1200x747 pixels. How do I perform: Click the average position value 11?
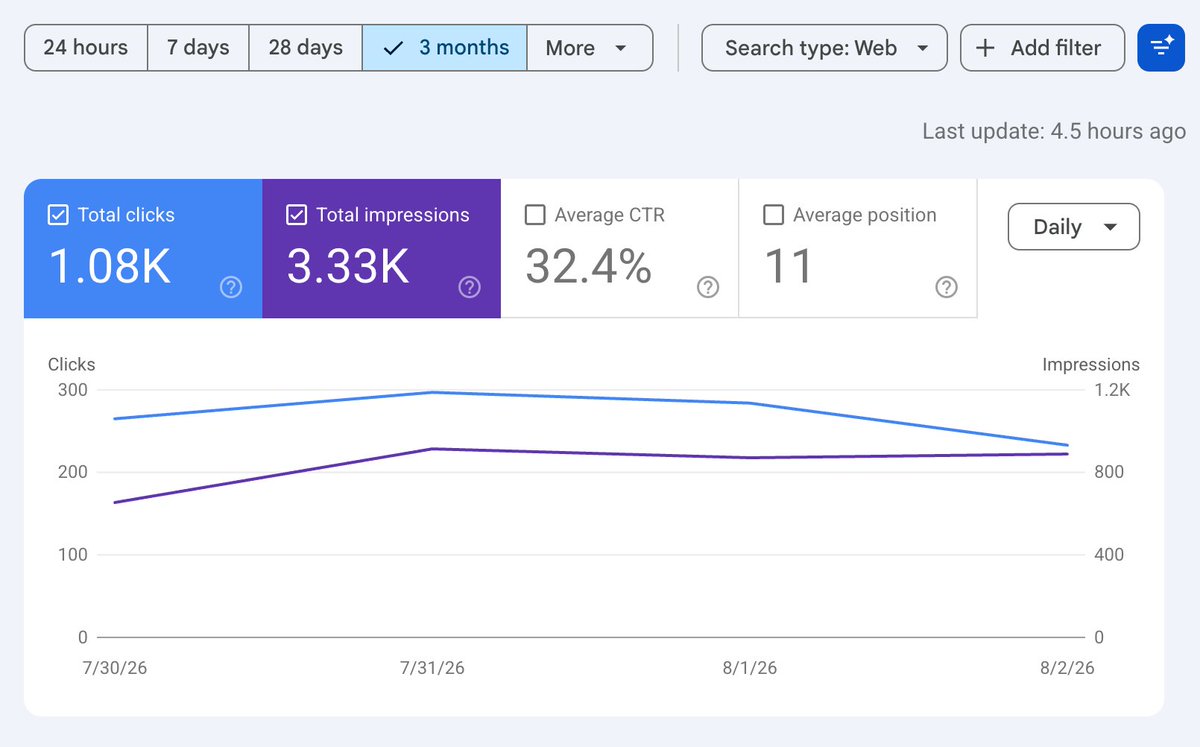coord(788,267)
